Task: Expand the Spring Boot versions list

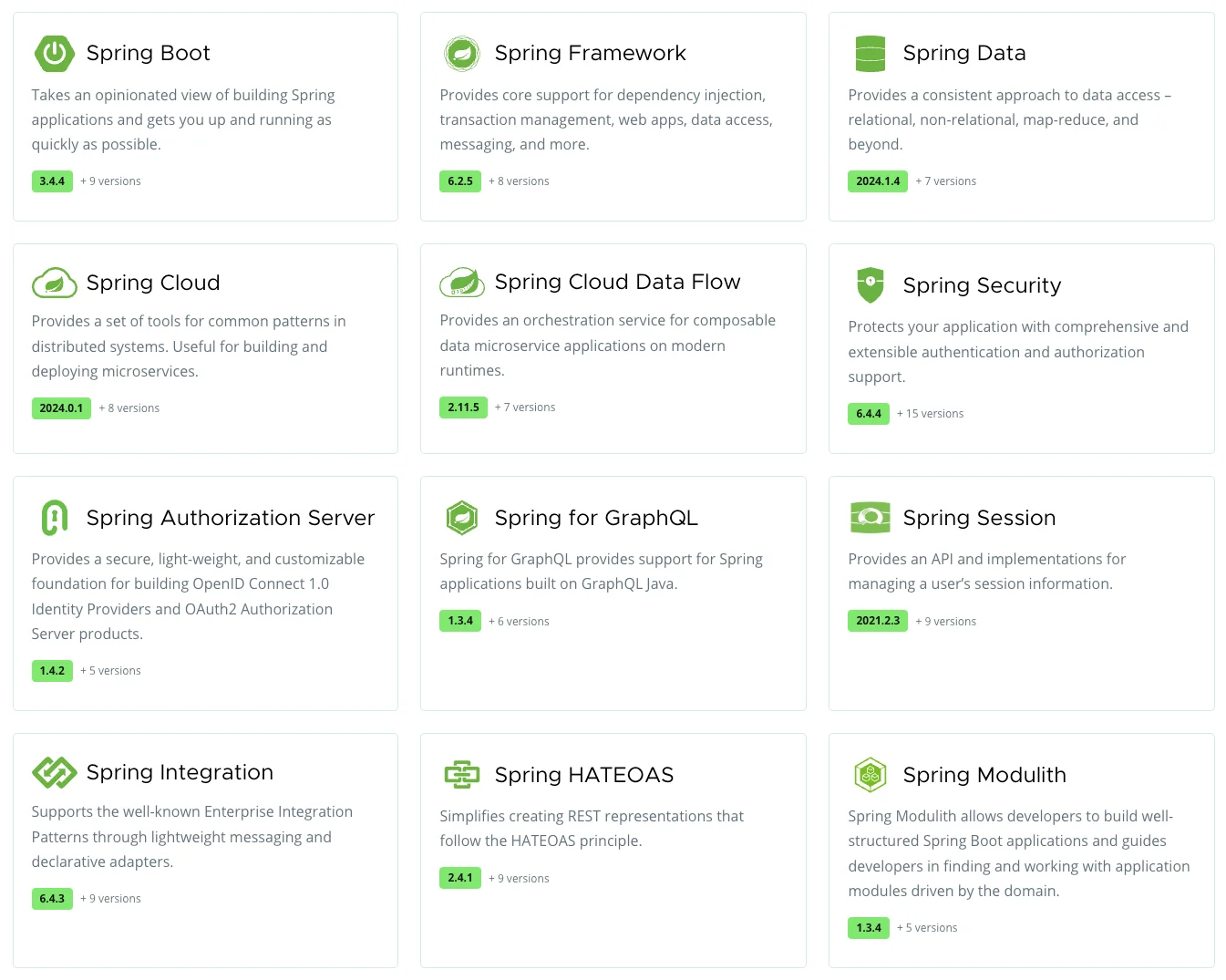Action: pos(110,181)
